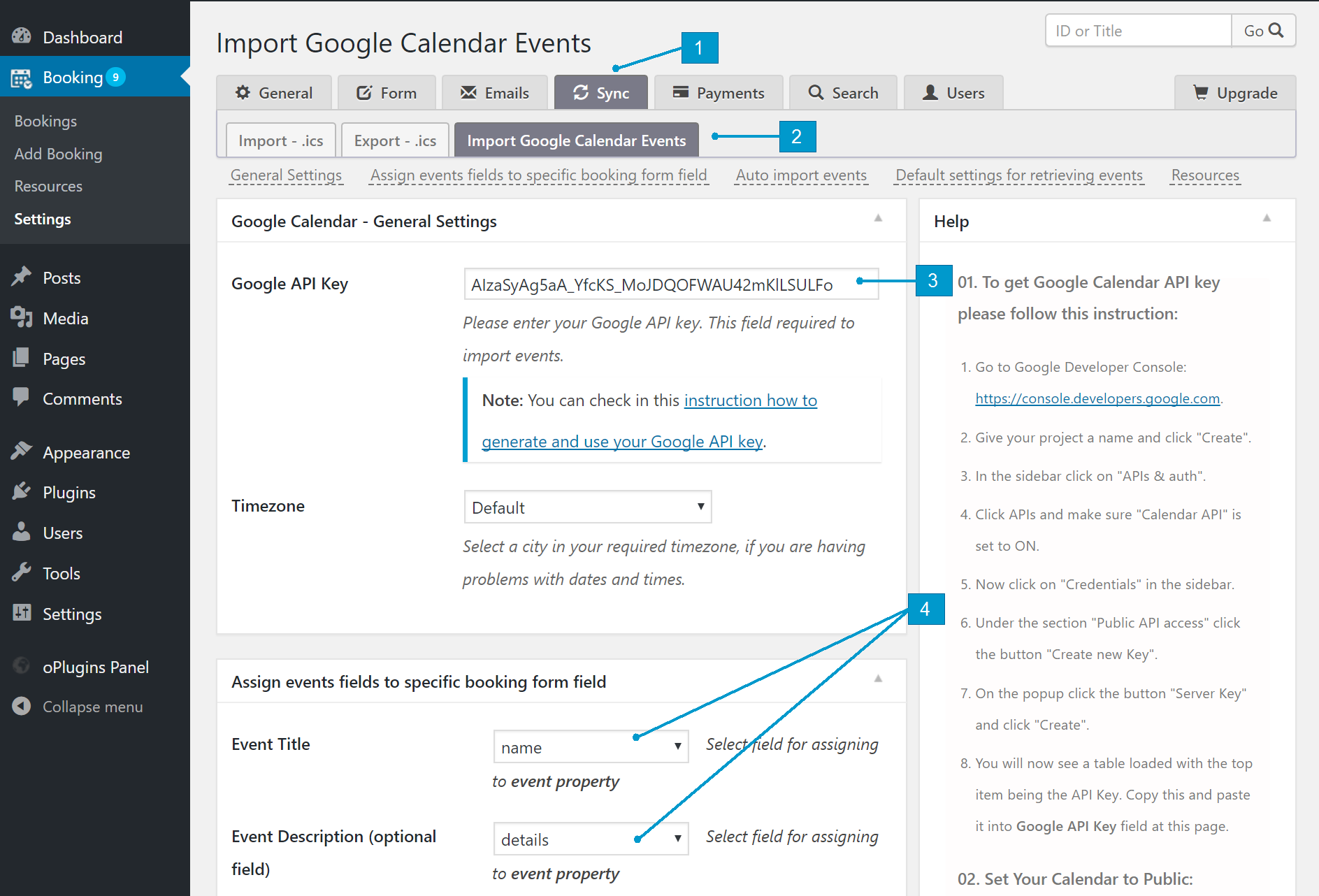Open the Event Description field dropdown
The height and width of the screenshot is (896, 1319).
point(591,839)
